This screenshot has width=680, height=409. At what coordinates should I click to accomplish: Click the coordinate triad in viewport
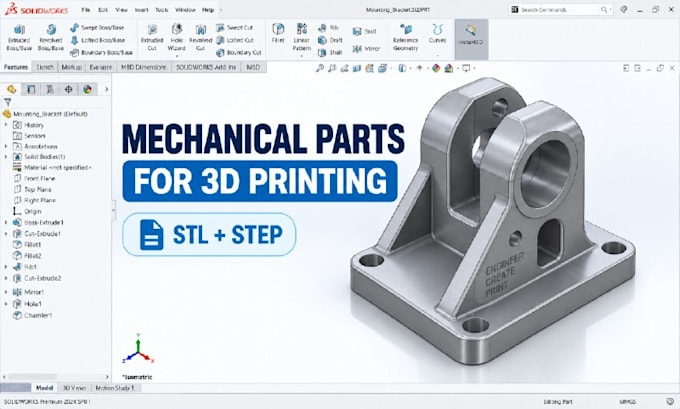[x=138, y=350]
